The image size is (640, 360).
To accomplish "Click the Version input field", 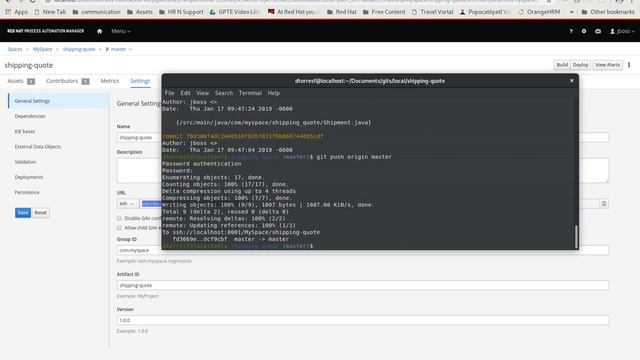I will pyautogui.click(x=363, y=320).
